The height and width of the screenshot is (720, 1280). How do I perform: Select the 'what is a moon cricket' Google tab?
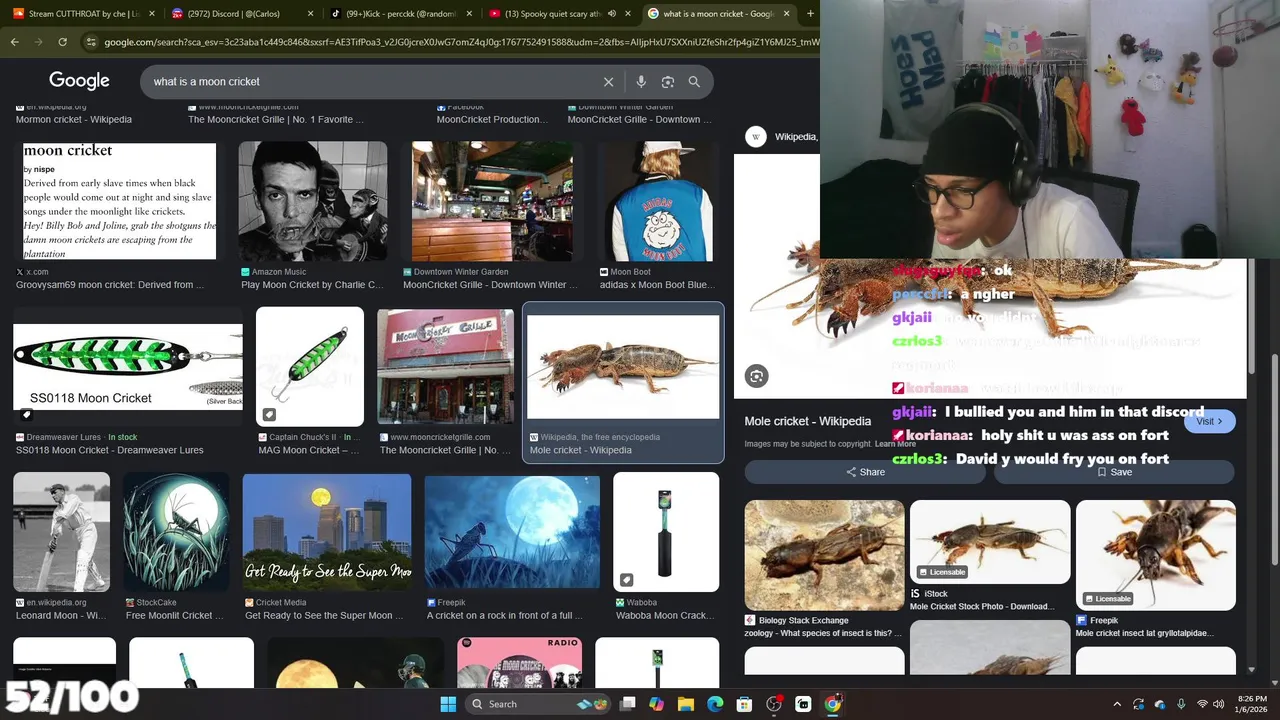(x=720, y=14)
